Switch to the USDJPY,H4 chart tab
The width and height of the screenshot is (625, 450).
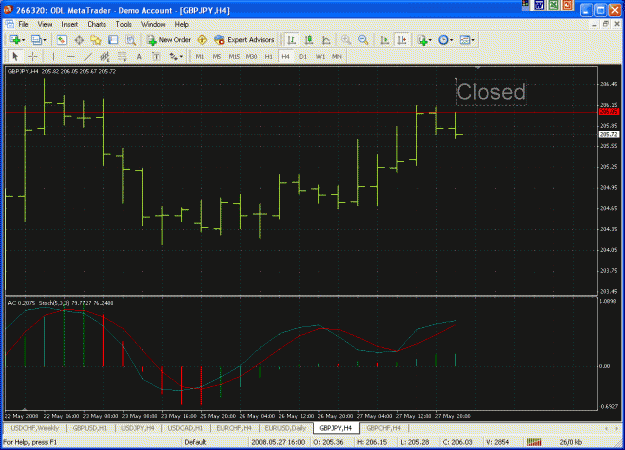point(138,428)
